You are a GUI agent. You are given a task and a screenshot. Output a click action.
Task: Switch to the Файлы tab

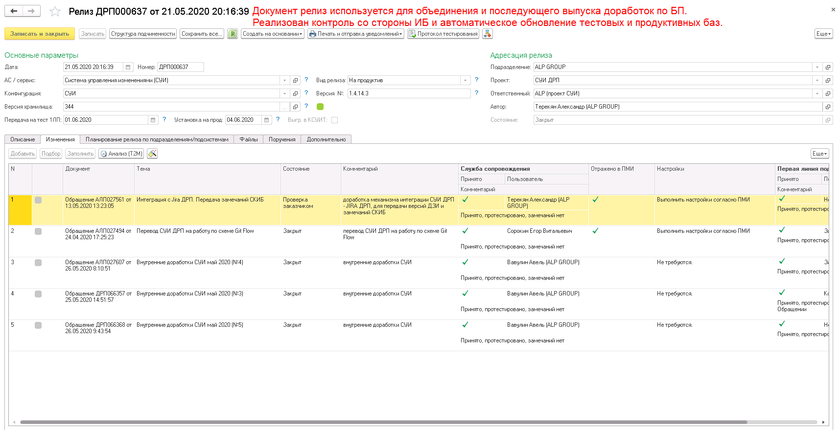pos(248,140)
